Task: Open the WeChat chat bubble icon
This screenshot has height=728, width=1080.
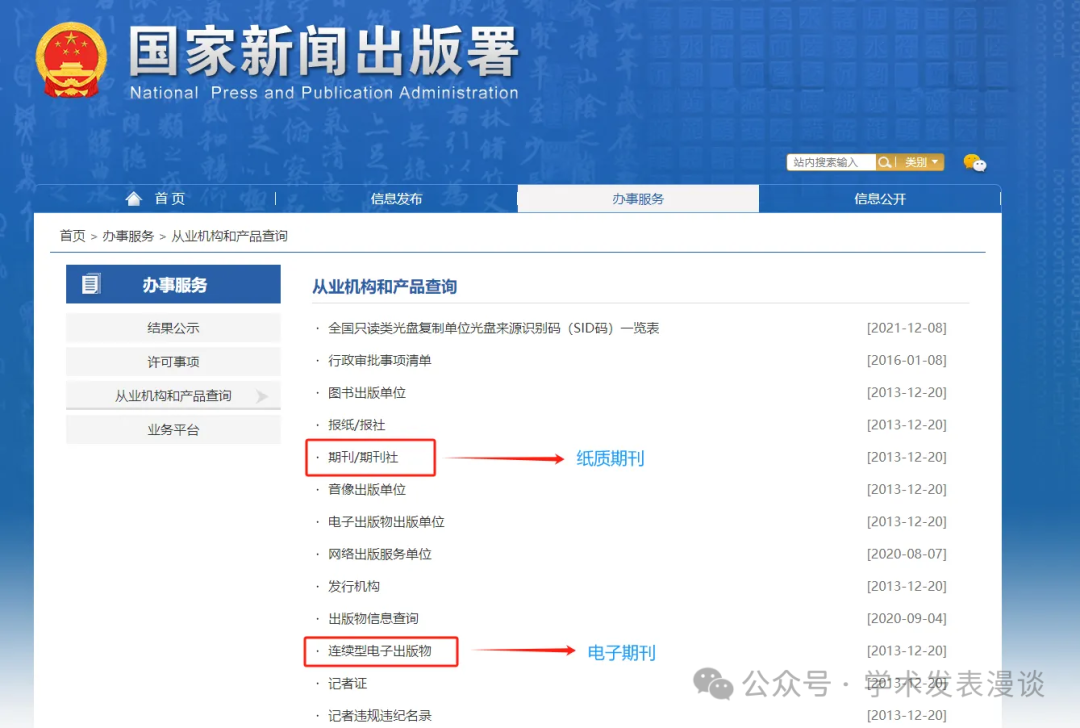Action: (974, 163)
